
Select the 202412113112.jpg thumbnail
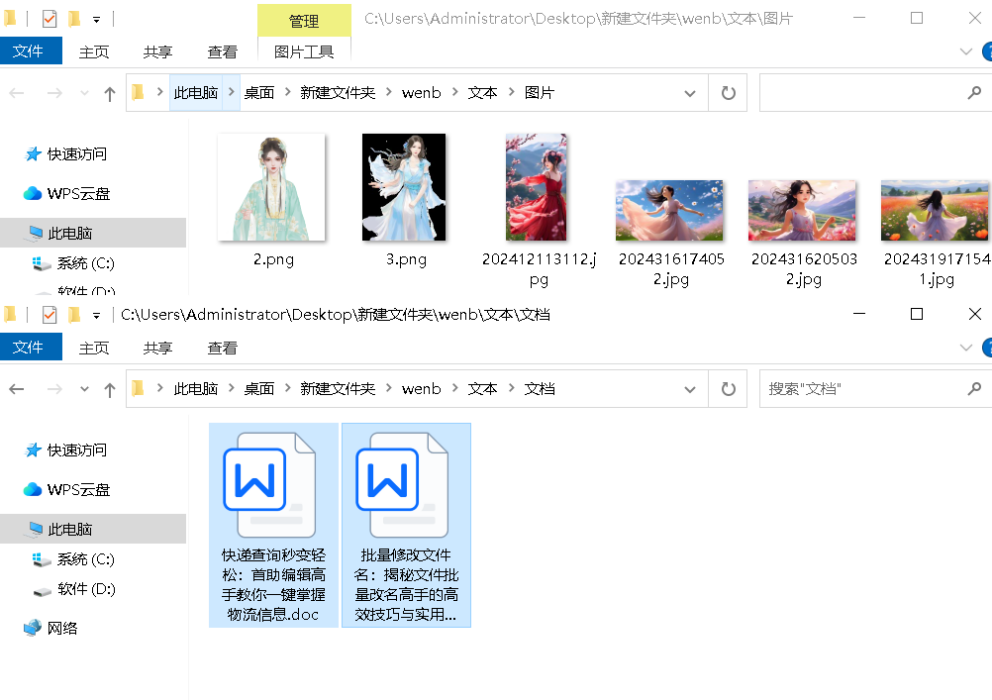pos(536,187)
